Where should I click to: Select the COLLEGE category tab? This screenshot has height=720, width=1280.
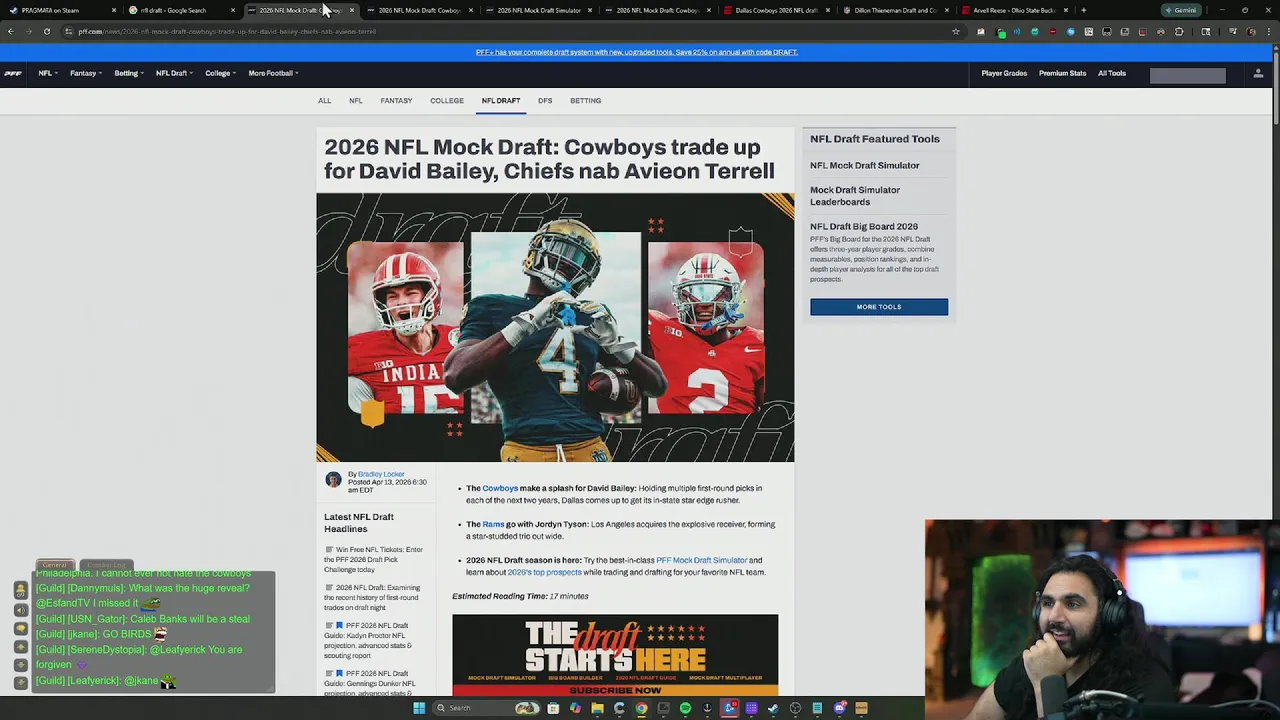click(x=447, y=101)
